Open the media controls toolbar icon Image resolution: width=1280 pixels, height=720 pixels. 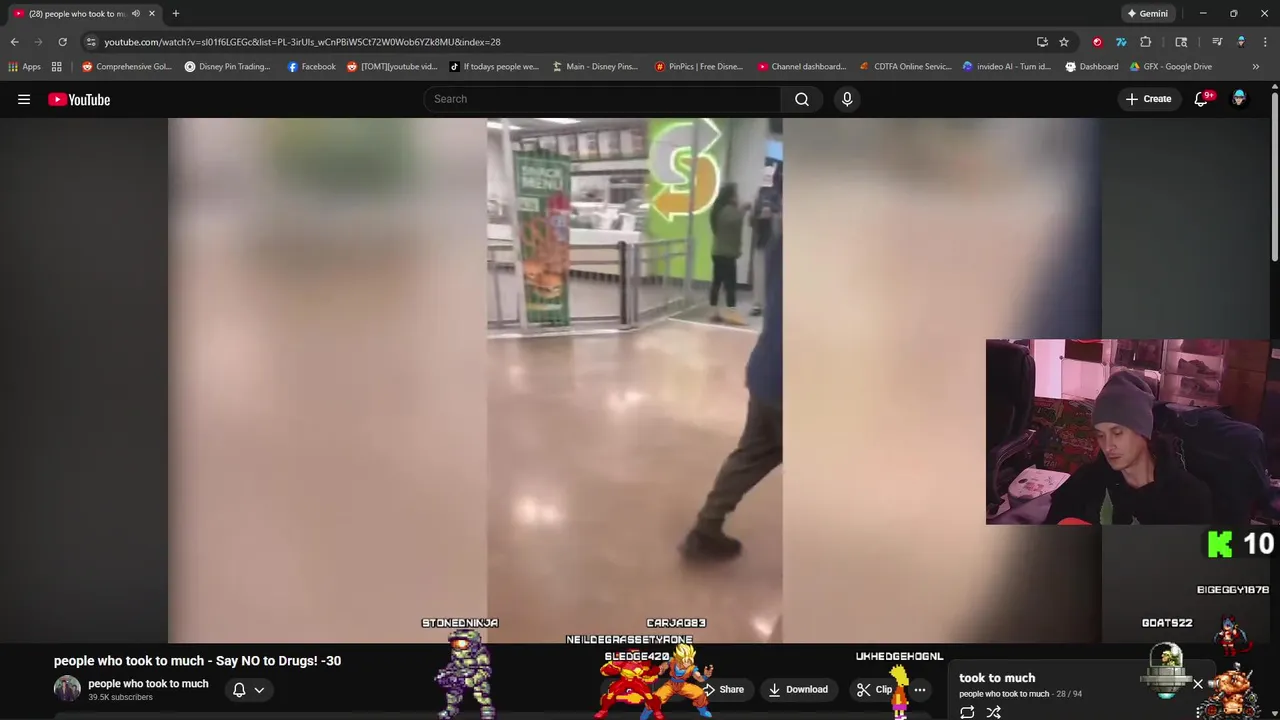[1217, 42]
